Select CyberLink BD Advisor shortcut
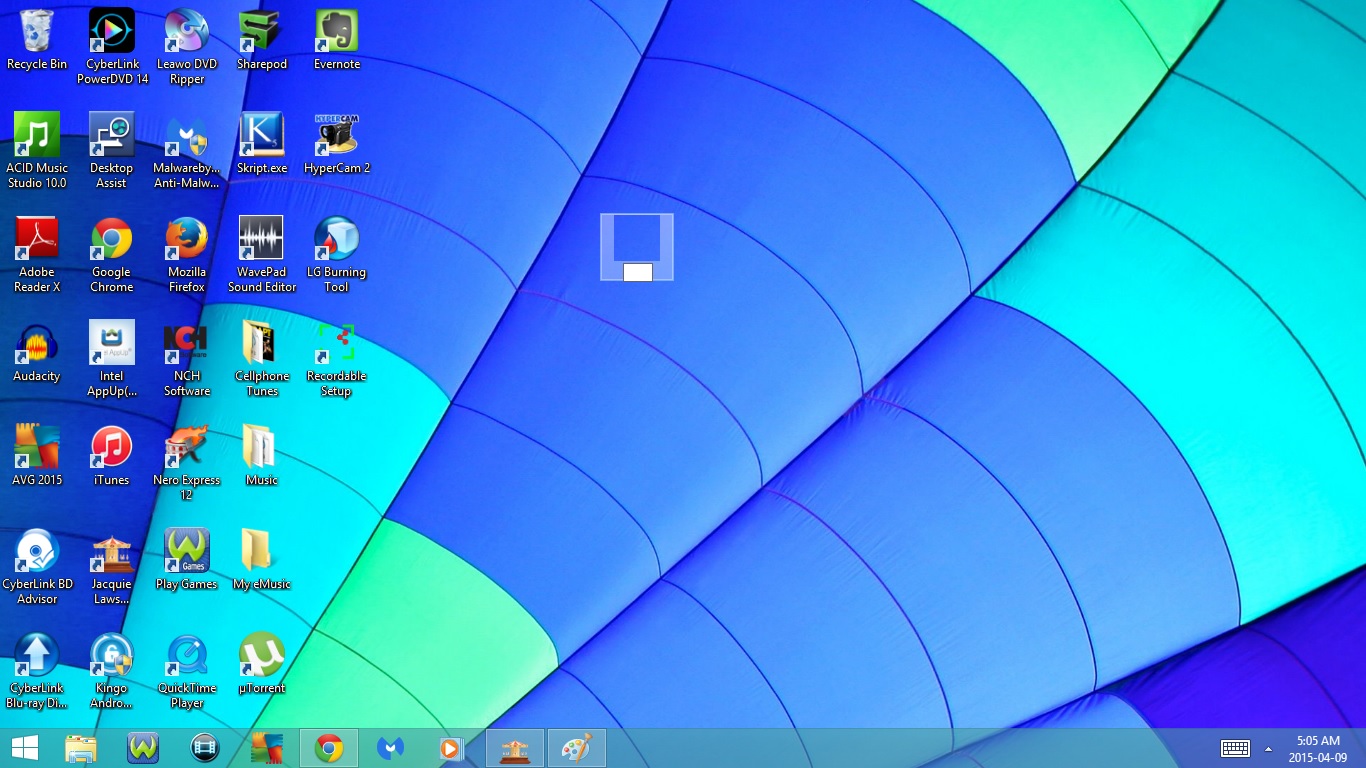Image resolution: width=1366 pixels, height=768 pixels. tap(37, 567)
